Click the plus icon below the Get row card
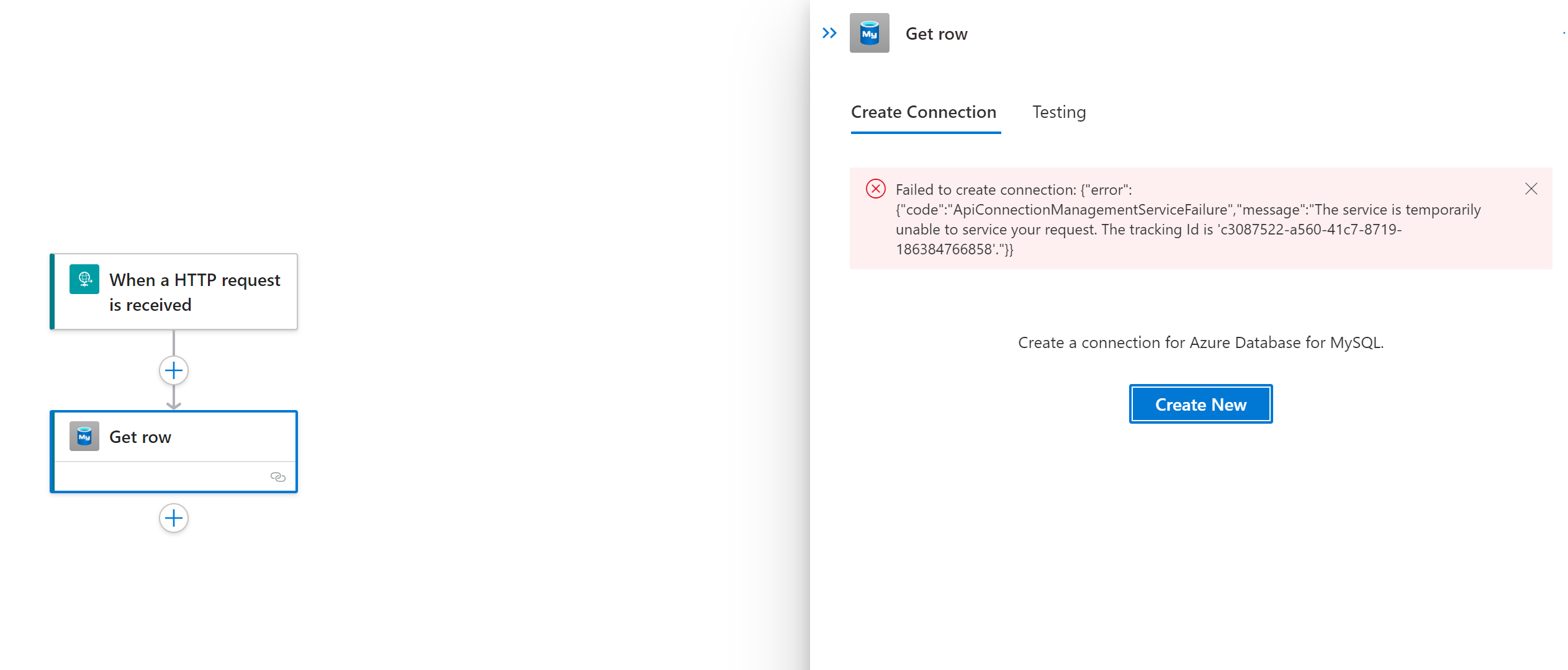 173,518
